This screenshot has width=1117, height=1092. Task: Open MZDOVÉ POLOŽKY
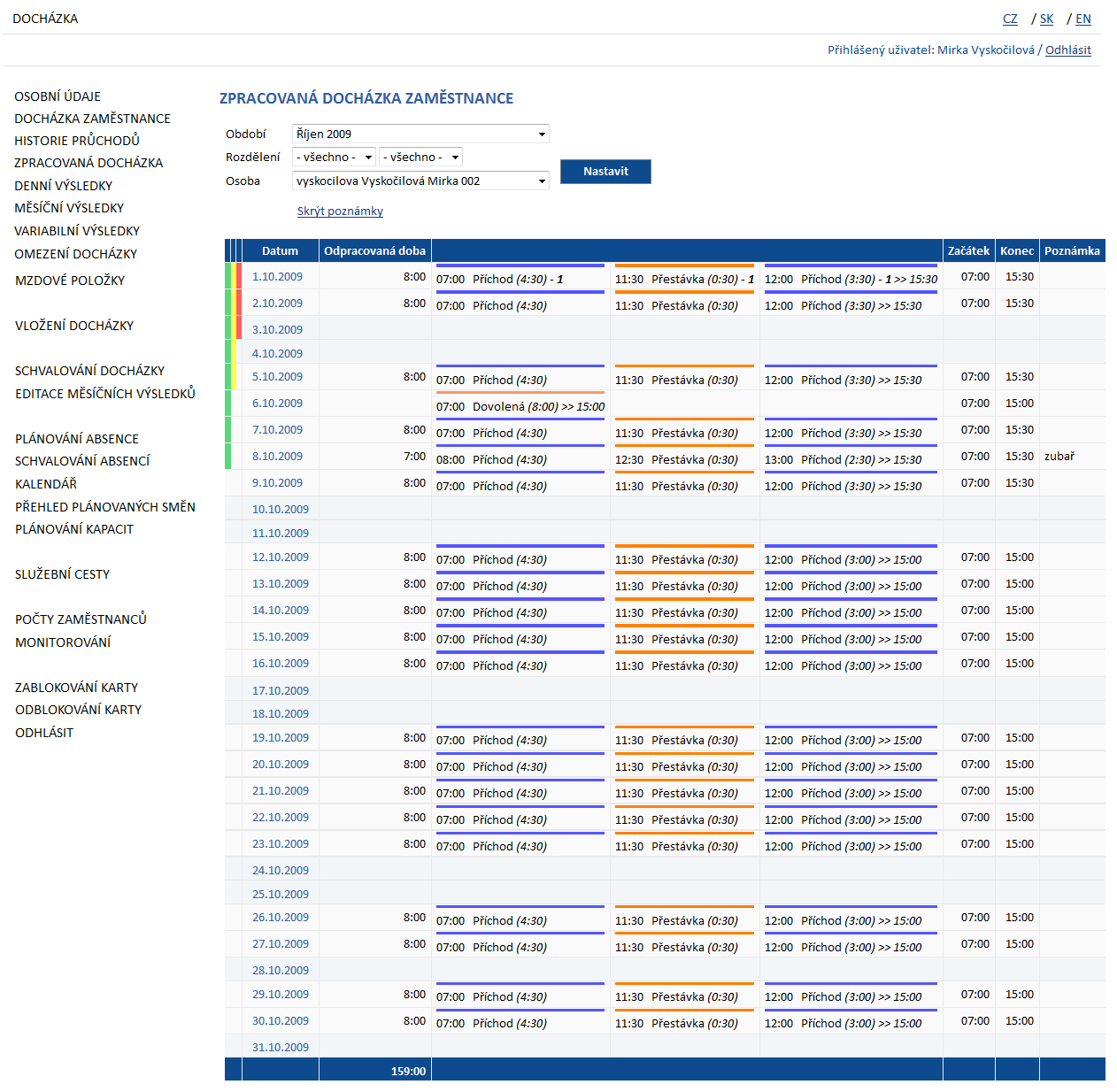[x=70, y=281]
